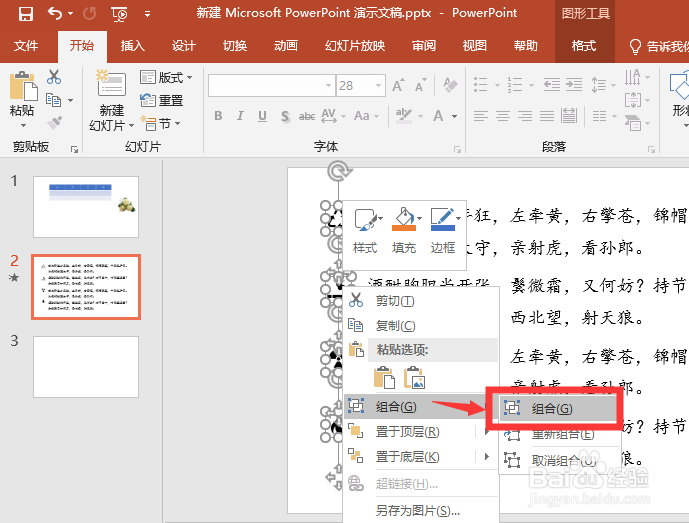Image resolution: width=689 pixels, height=523 pixels.
Task: Select slide 1 thumbnail
Action: (86, 207)
